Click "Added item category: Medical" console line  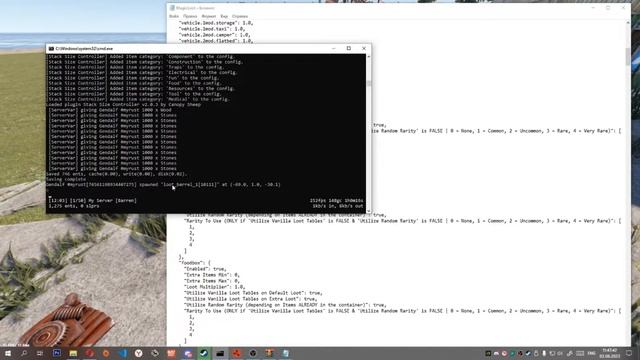click(x=138, y=99)
